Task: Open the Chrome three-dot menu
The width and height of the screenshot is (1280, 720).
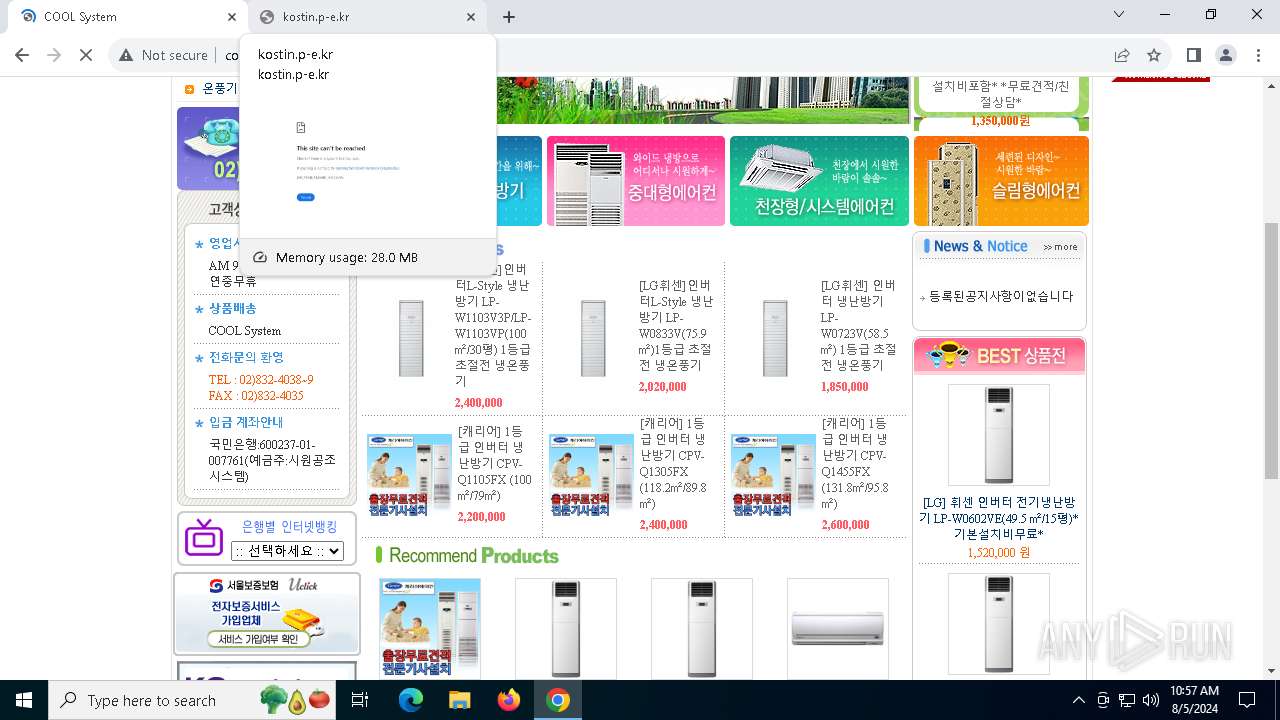Action: tap(1258, 55)
